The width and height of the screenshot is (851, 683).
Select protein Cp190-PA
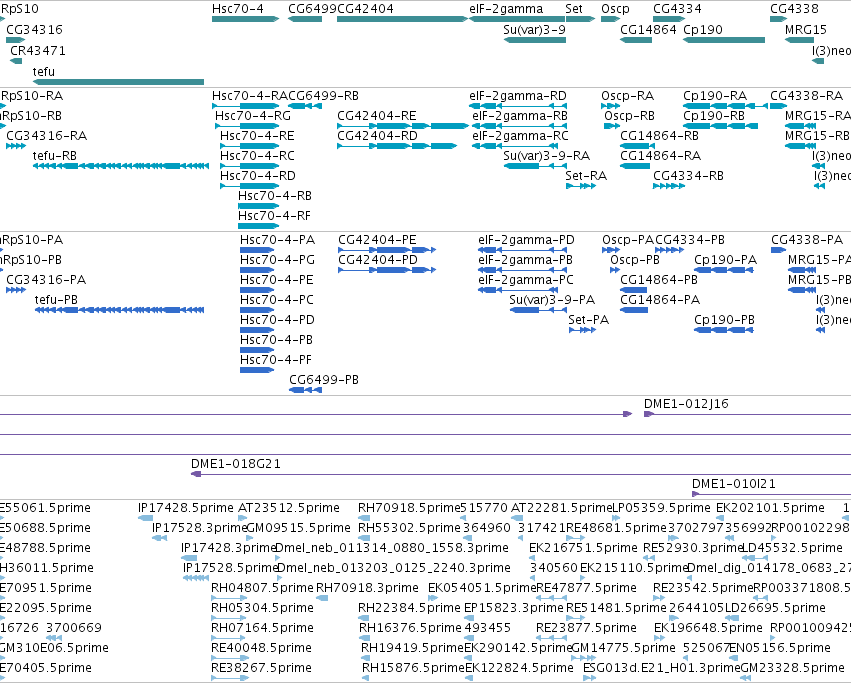tap(723, 270)
